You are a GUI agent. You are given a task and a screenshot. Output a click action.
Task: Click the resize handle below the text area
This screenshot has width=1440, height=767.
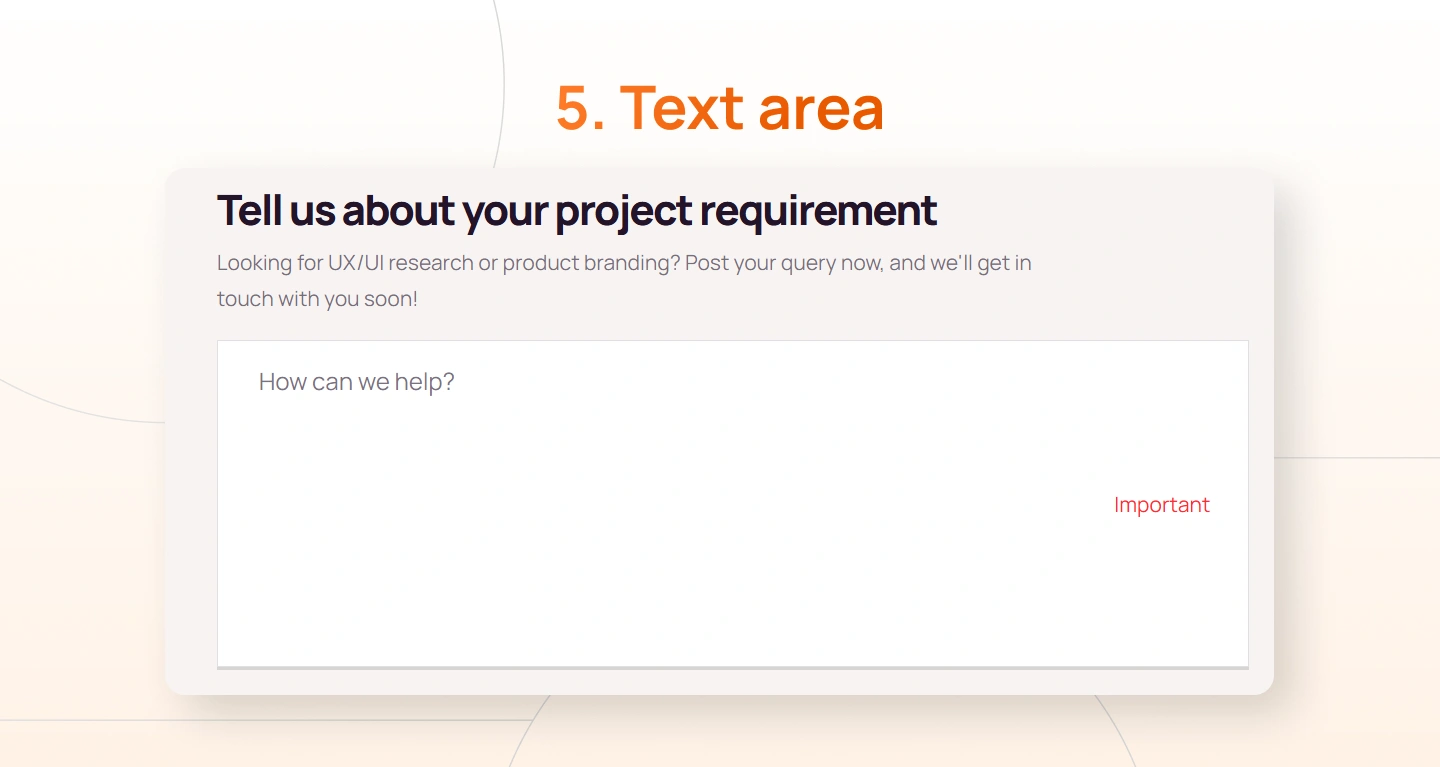point(732,664)
